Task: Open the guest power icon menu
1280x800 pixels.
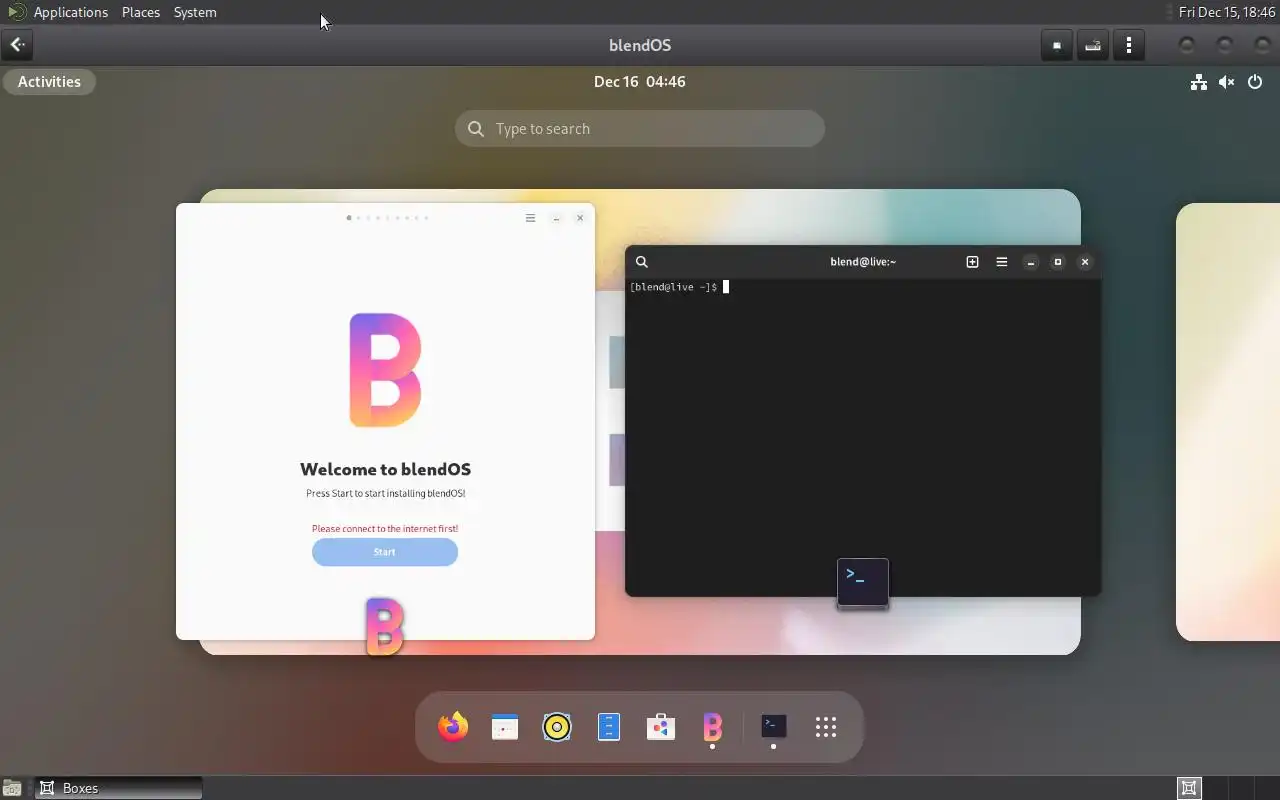Action: point(1255,82)
